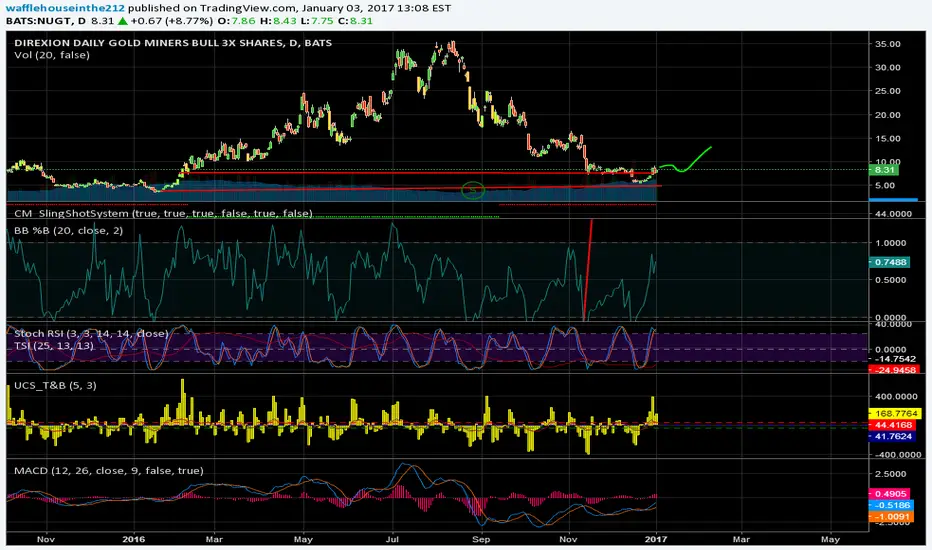Click the Mar label following 2016
Viewport: 932px width, 550px height.
pyautogui.click(x=214, y=539)
